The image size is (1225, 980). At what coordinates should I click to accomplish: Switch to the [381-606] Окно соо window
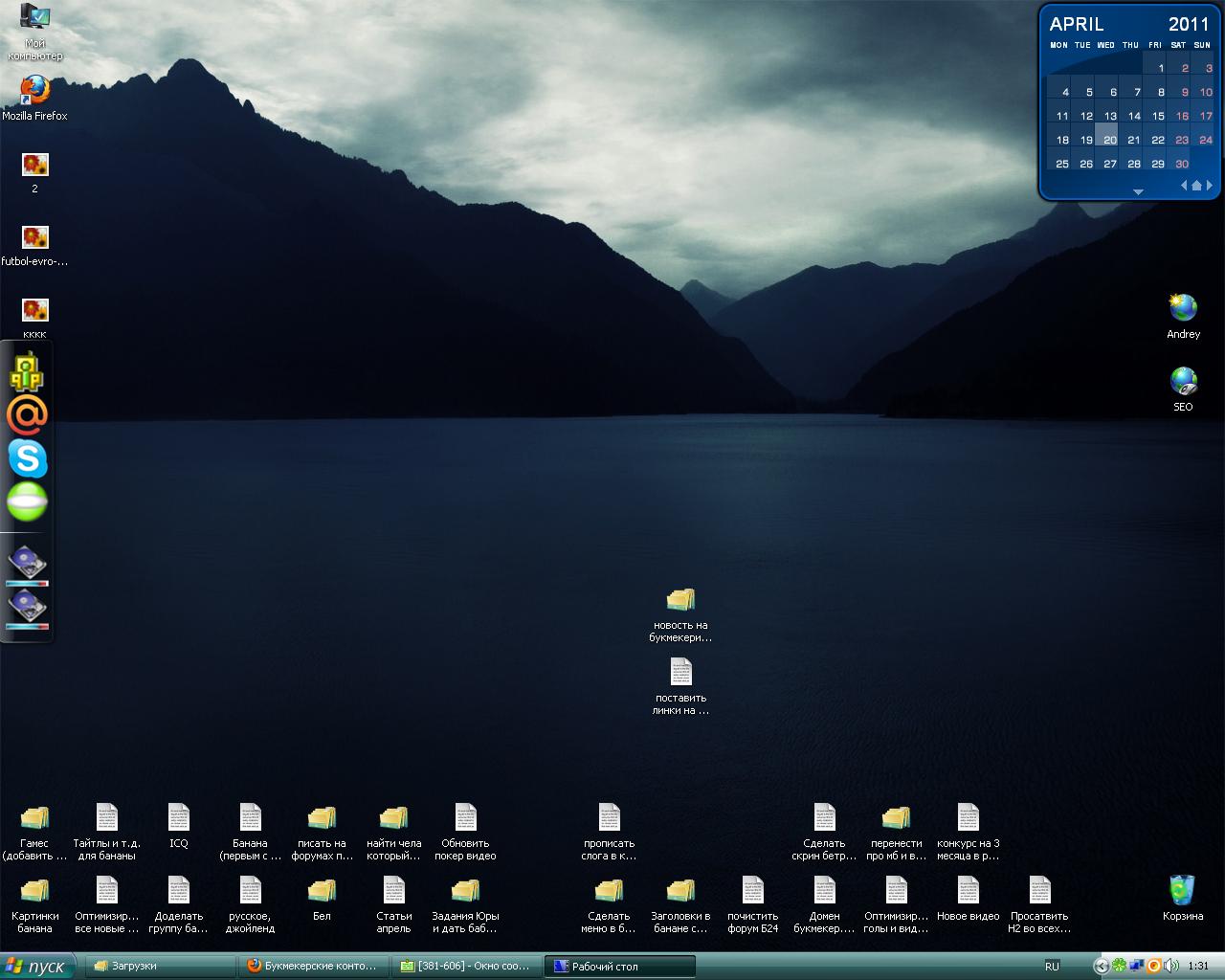point(468,967)
